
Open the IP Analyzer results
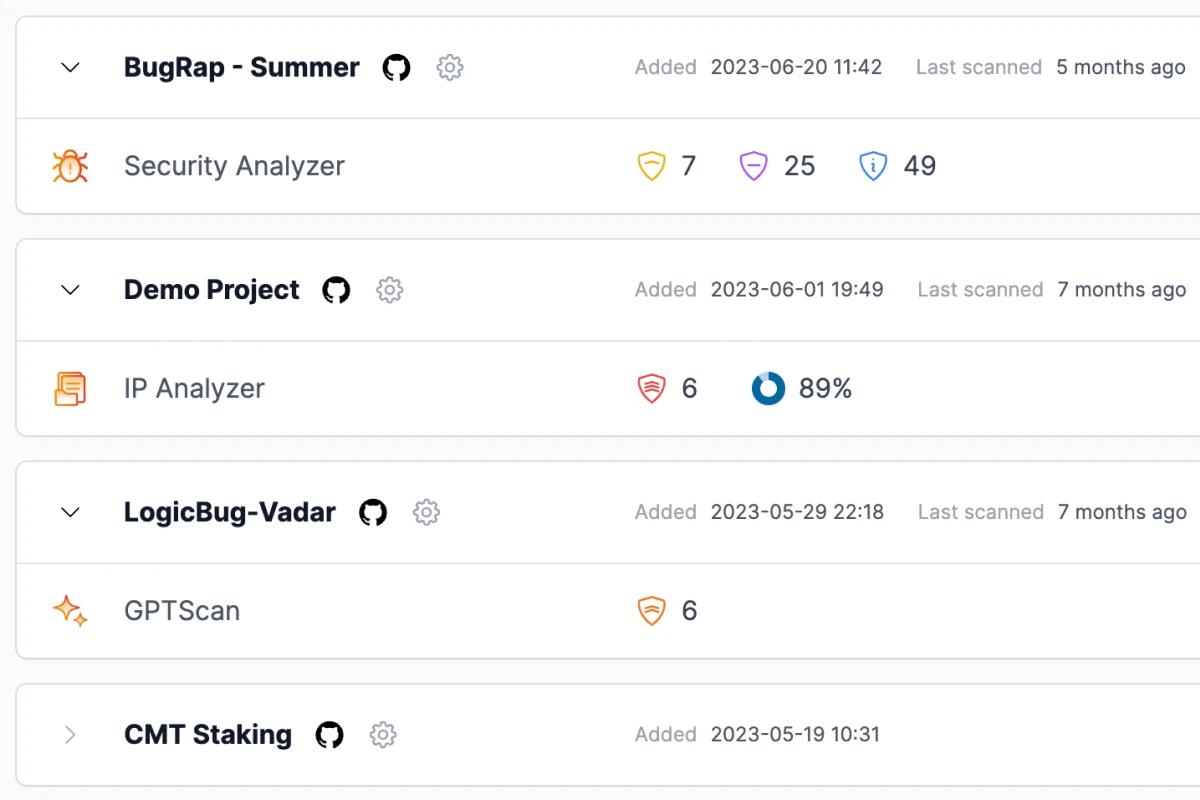194,388
